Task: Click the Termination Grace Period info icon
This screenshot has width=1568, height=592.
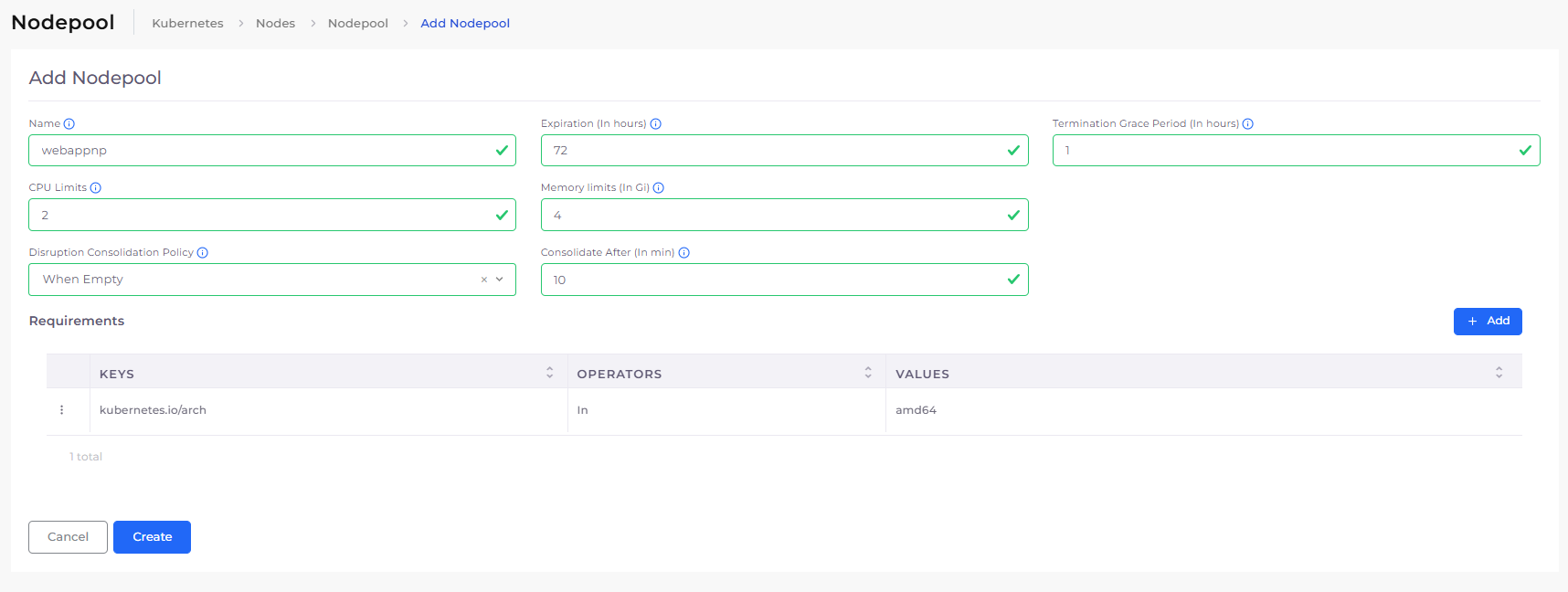Action: pos(1247,124)
